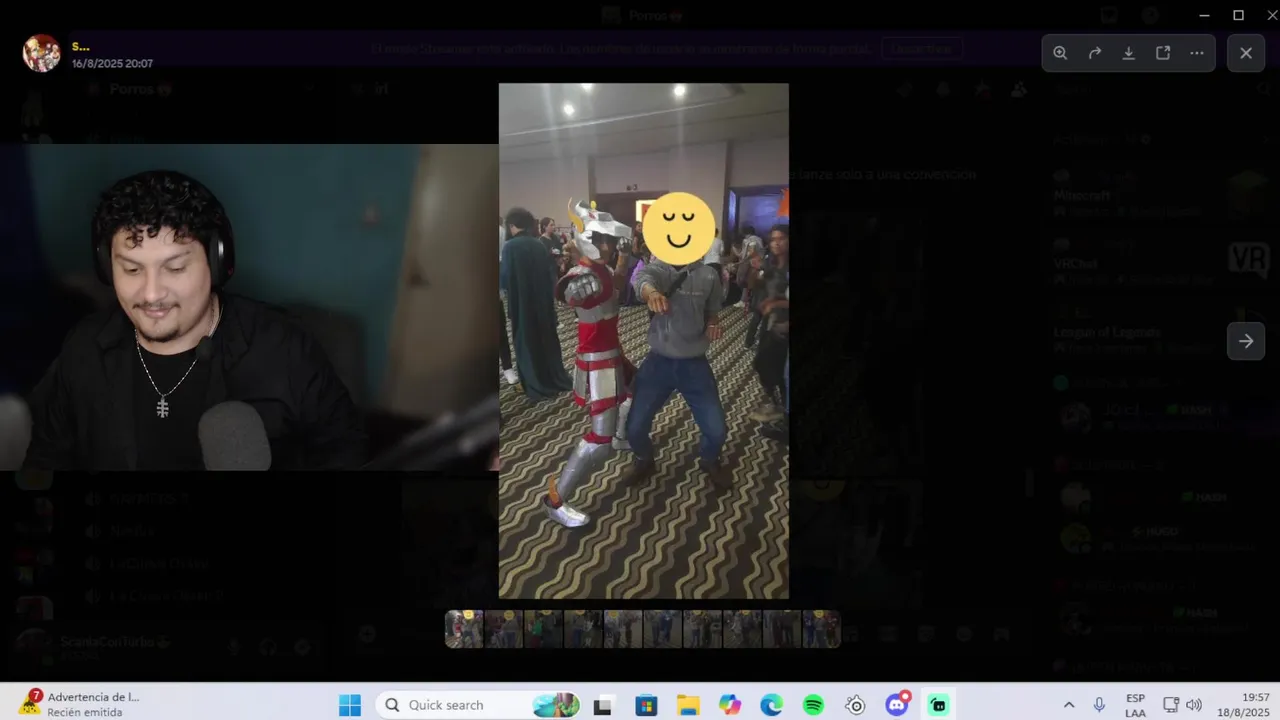Go to the next image arrow

tap(1246, 341)
